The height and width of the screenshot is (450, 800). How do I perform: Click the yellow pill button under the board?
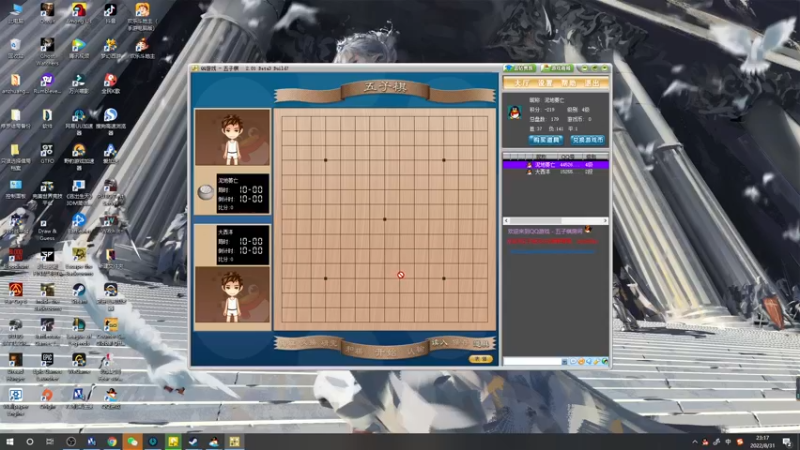[x=481, y=359]
